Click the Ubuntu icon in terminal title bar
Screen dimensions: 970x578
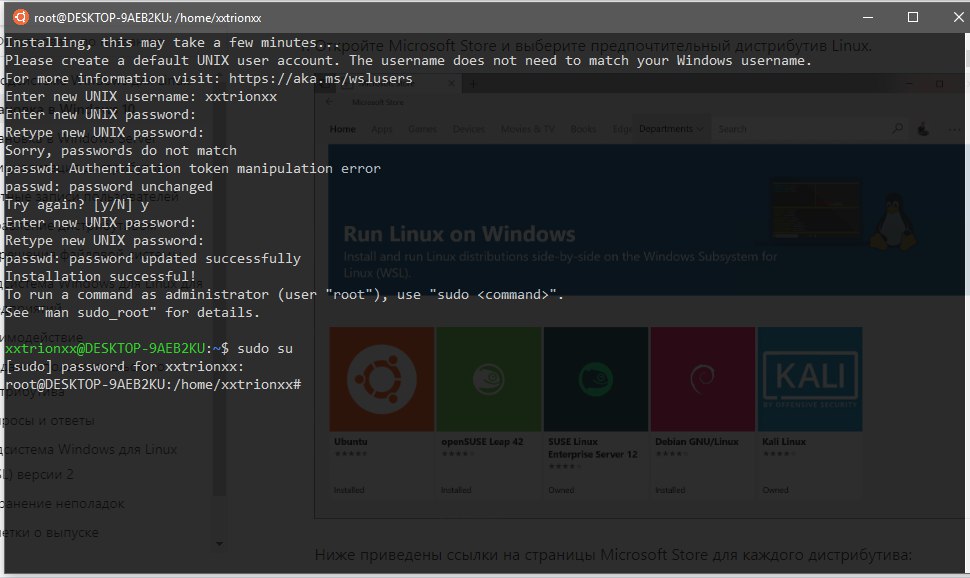[x=20, y=17]
